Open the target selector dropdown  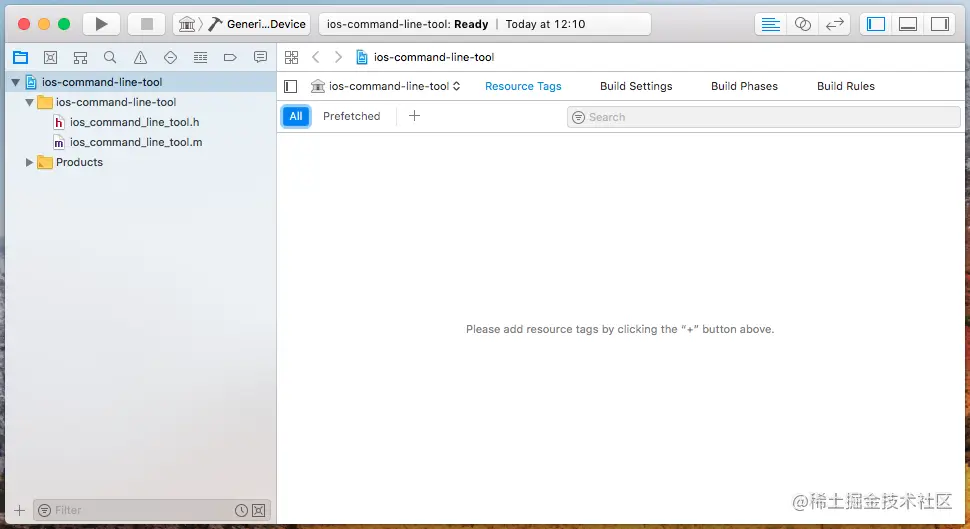(387, 86)
